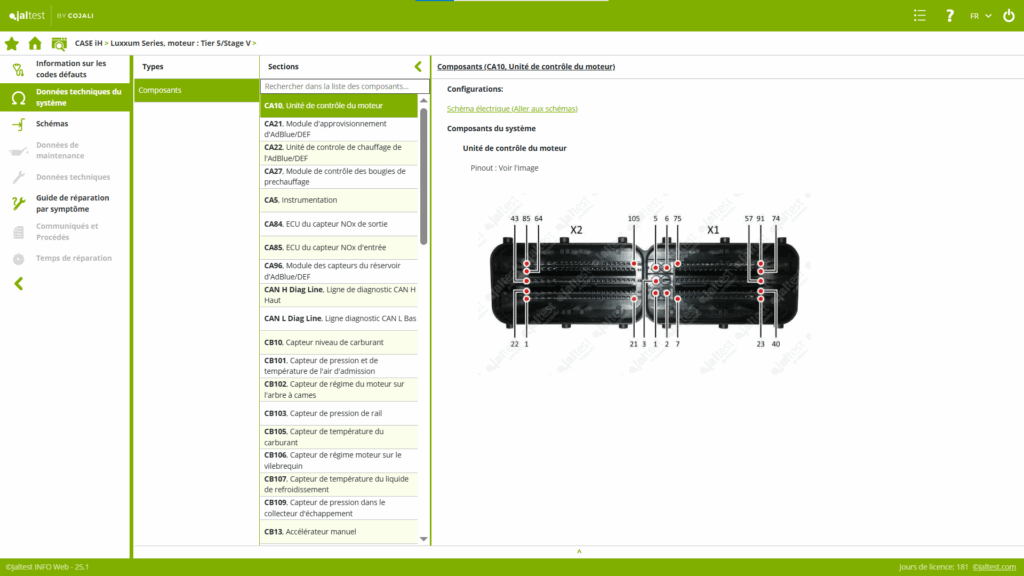Collapse the left sidebar with green arrow
The image size is (1024, 576).
point(18,284)
